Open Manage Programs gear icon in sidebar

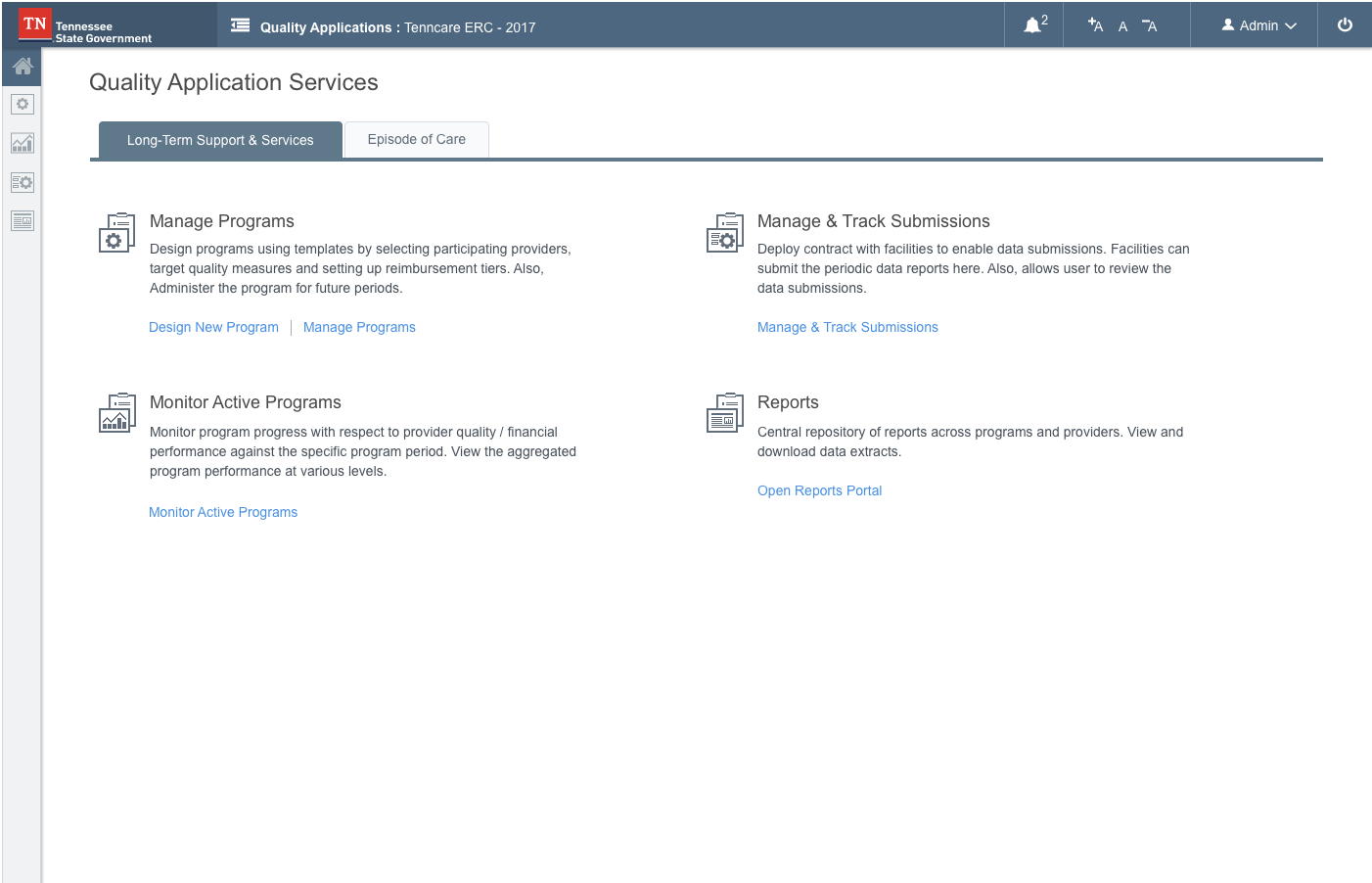point(23,104)
